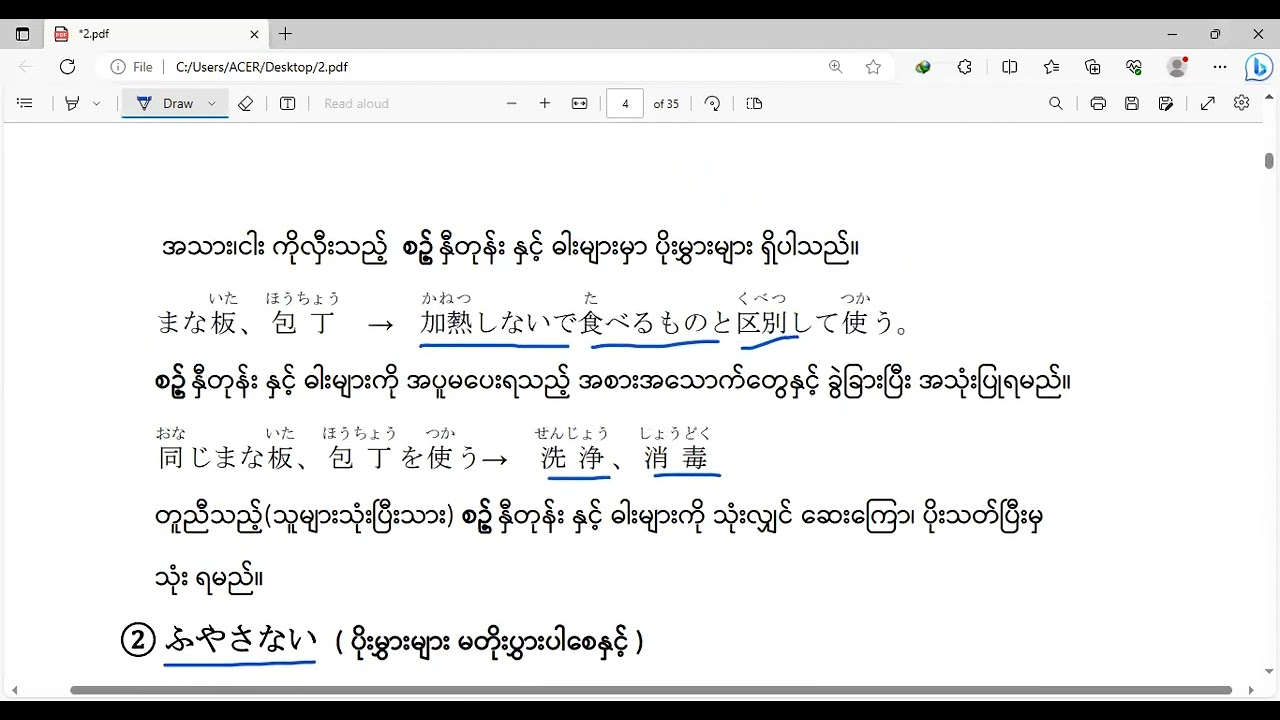Open the Extensions puzzle icon
This screenshot has height=720, width=1280.
[x=964, y=67]
